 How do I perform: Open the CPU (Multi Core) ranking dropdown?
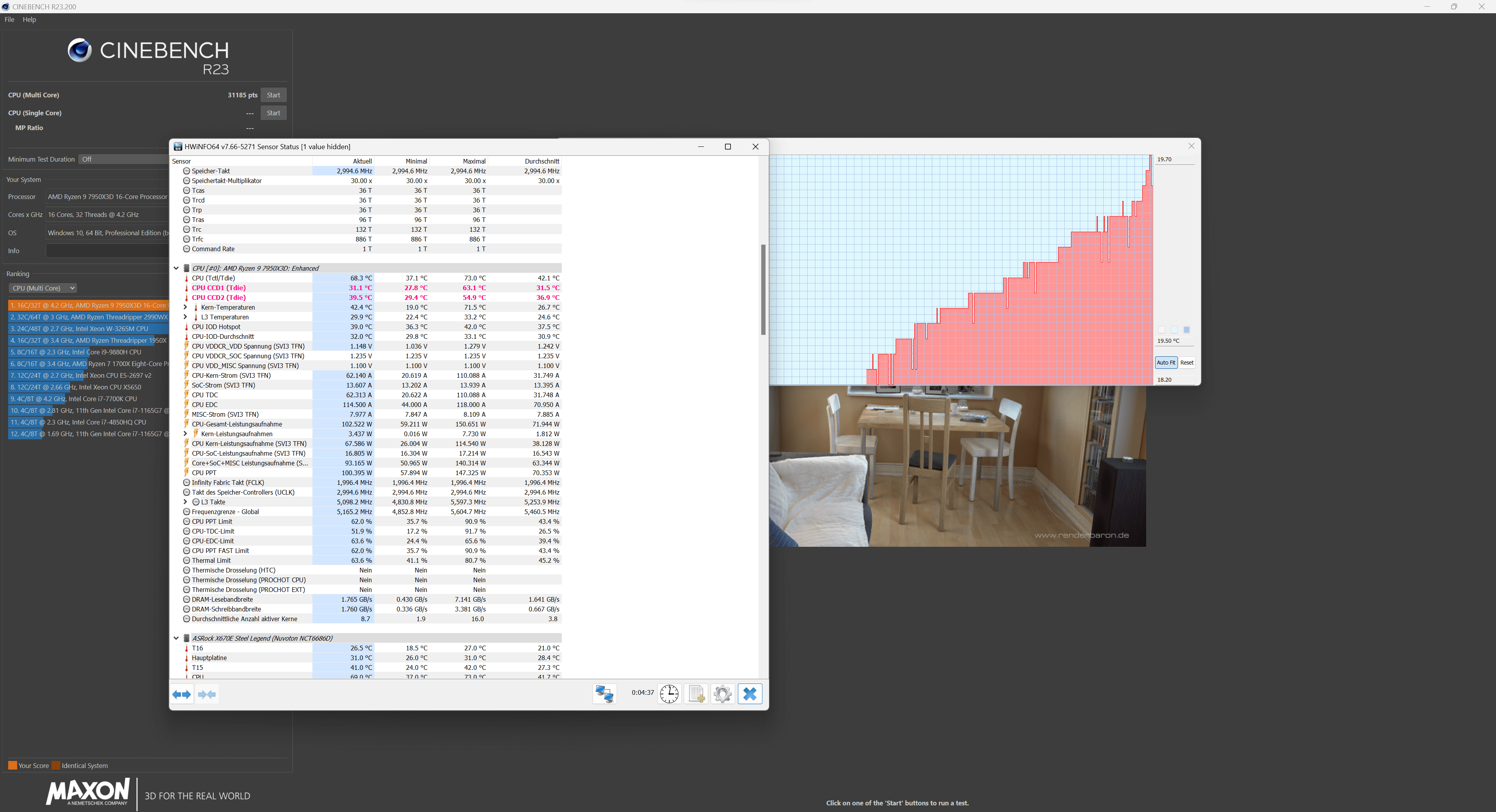pyautogui.click(x=42, y=289)
